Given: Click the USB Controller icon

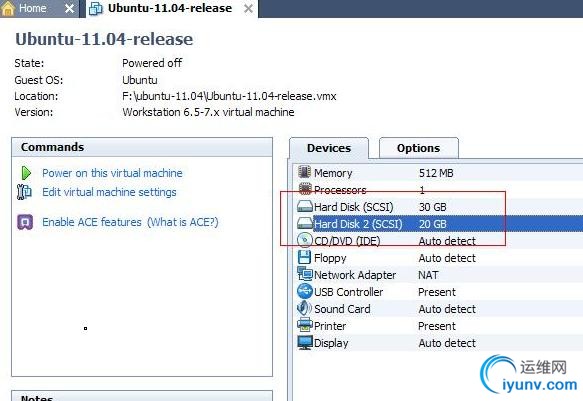Looking at the screenshot, I should click(305, 291).
